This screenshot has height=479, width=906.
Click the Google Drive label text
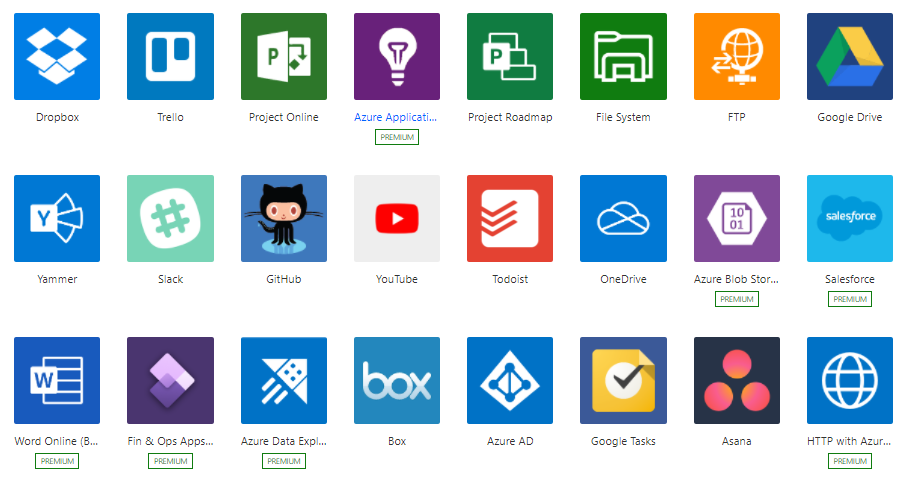point(850,117)
